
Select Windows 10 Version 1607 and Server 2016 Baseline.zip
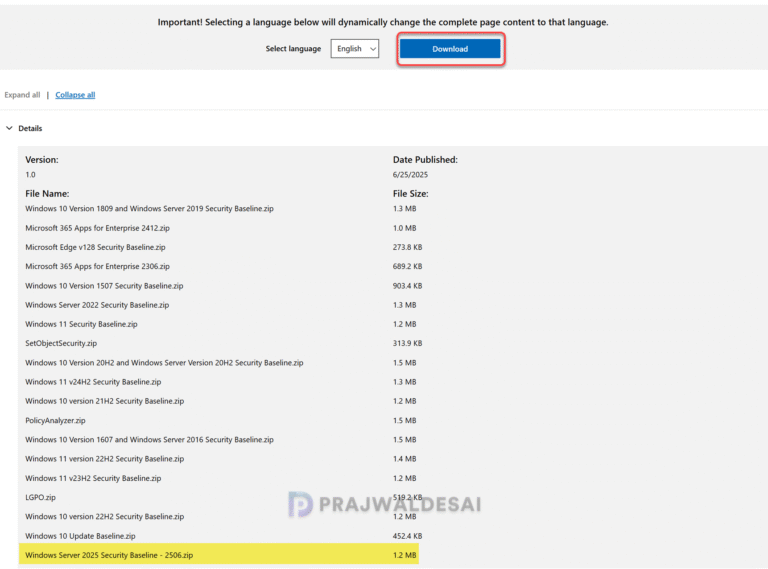tap(149, 440)
